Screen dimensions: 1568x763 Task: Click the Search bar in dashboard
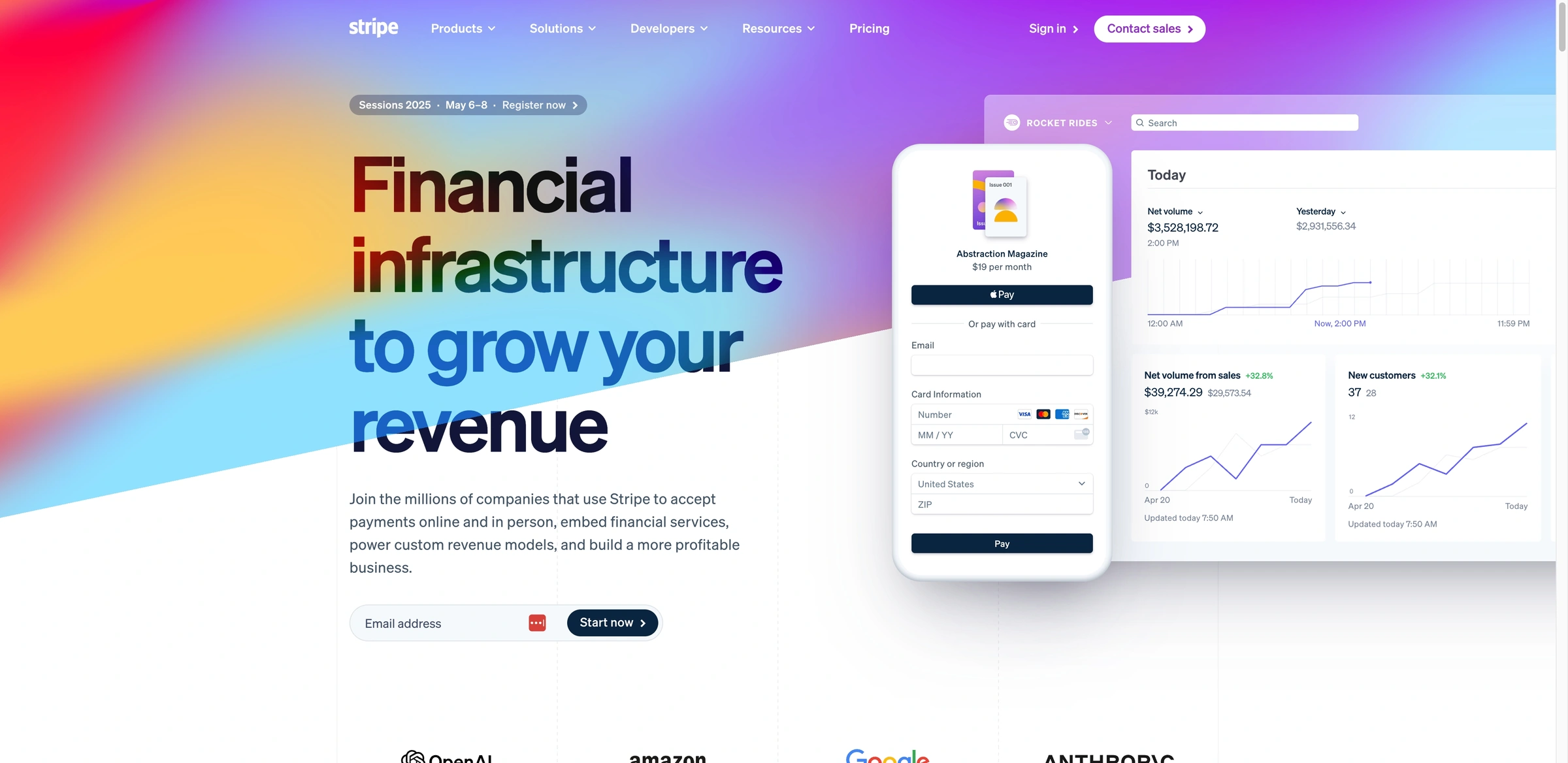pyautogui.click(x=1244, y=122)
